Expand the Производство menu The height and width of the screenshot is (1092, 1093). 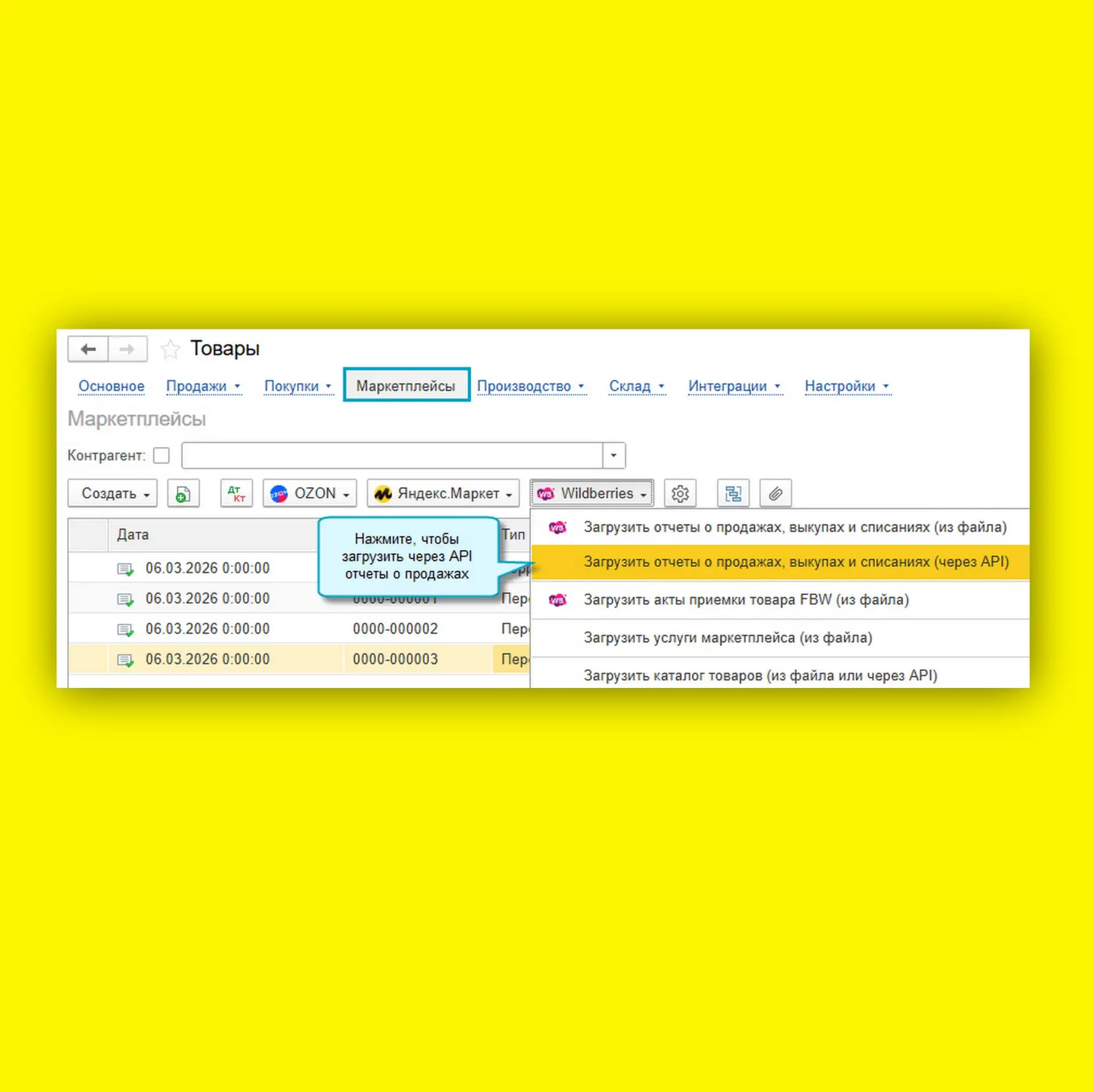click(x=531, y=386)
